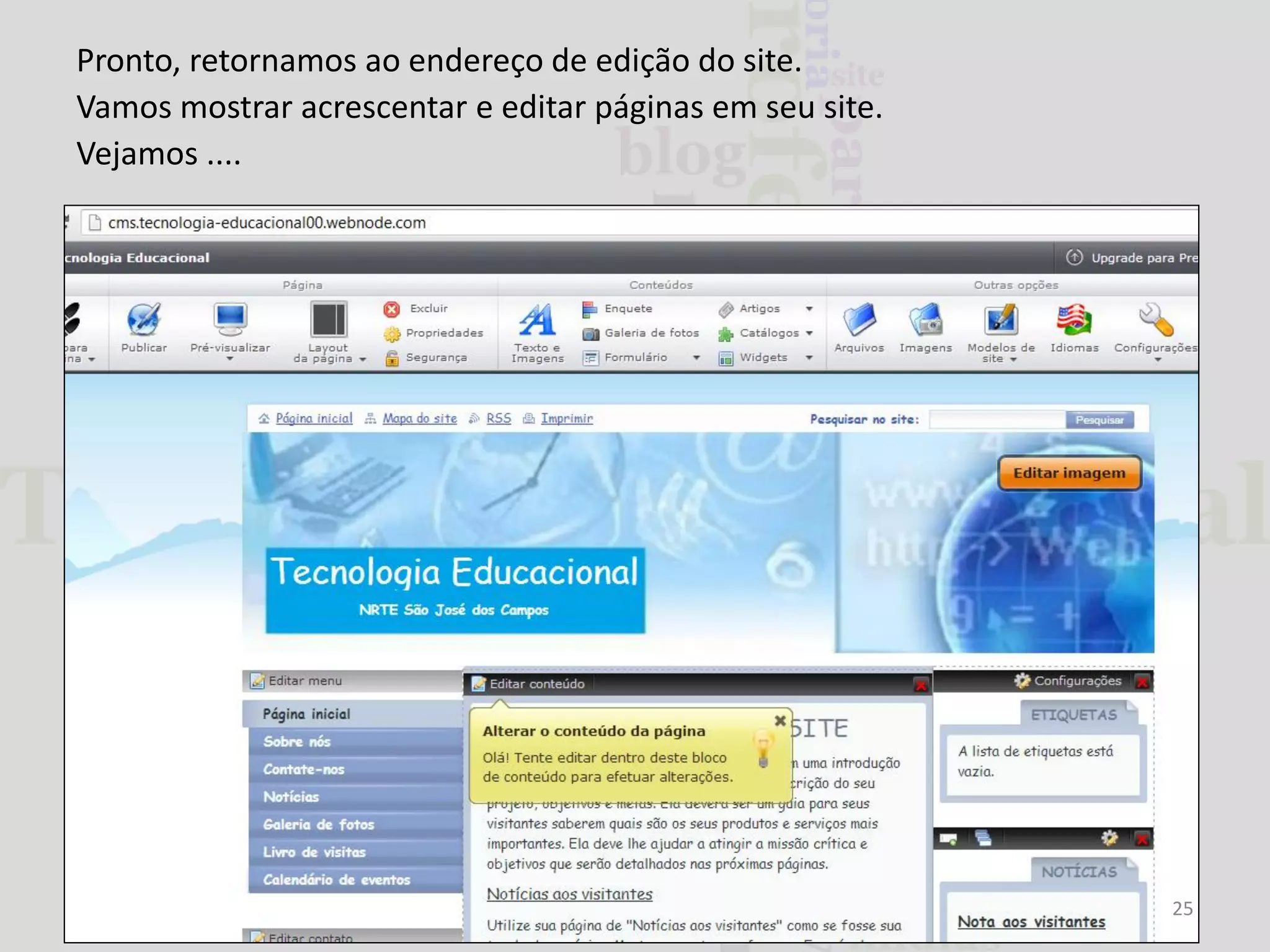Open the RSS link

point(499,418)
